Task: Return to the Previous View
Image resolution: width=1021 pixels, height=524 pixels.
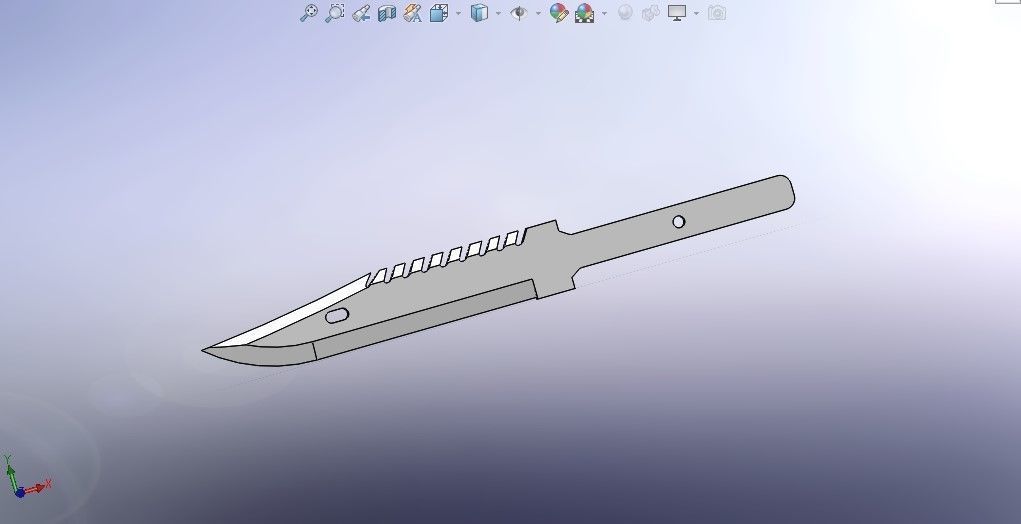Action: tap(361, 13)
